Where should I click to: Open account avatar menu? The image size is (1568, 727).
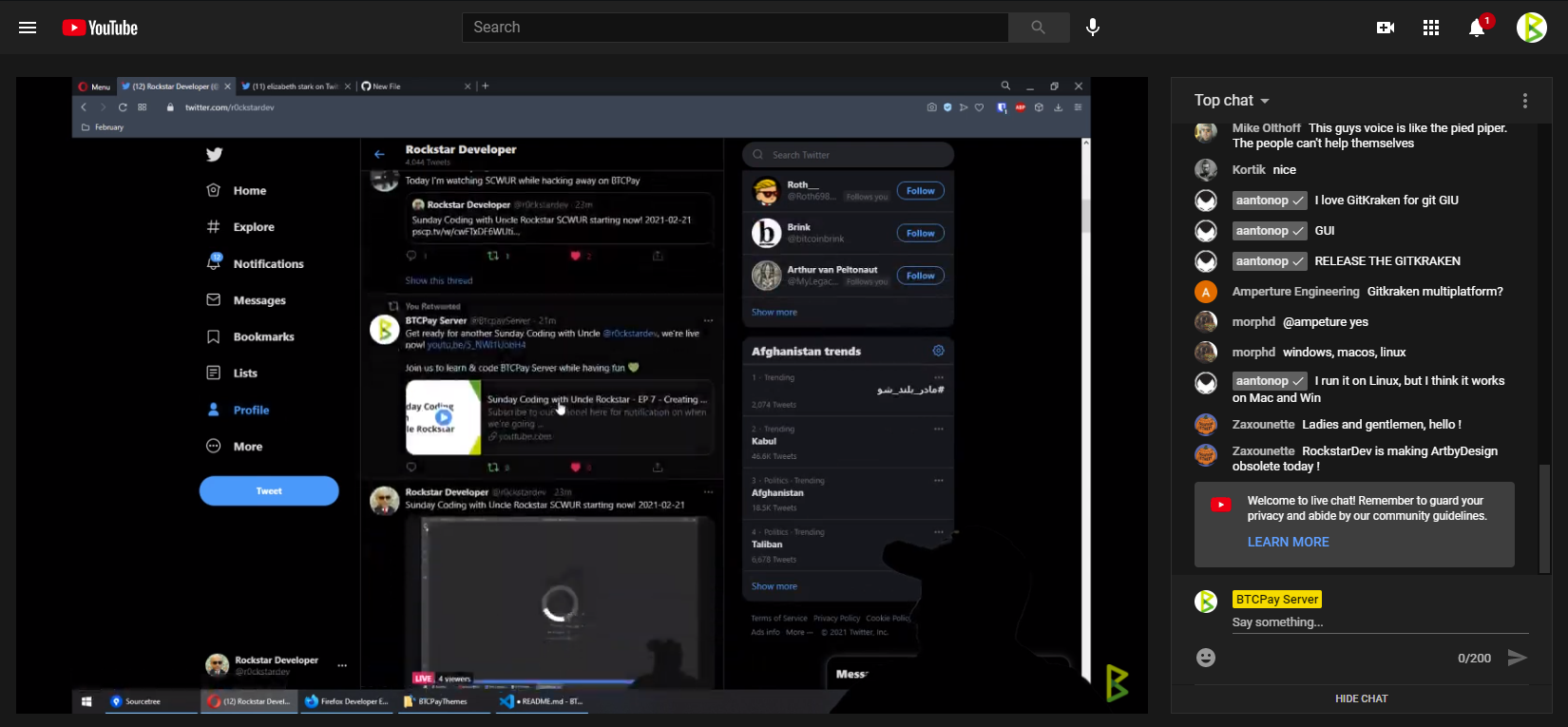pyautogui.click(x=1532, y=28)
